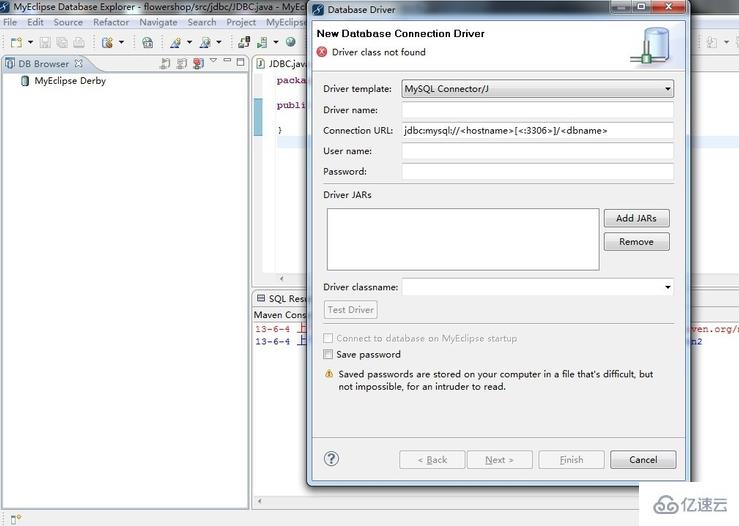Click the 'Driver class not found' message
The width and height of the screenshot is (739, 526).
(378, 52)
